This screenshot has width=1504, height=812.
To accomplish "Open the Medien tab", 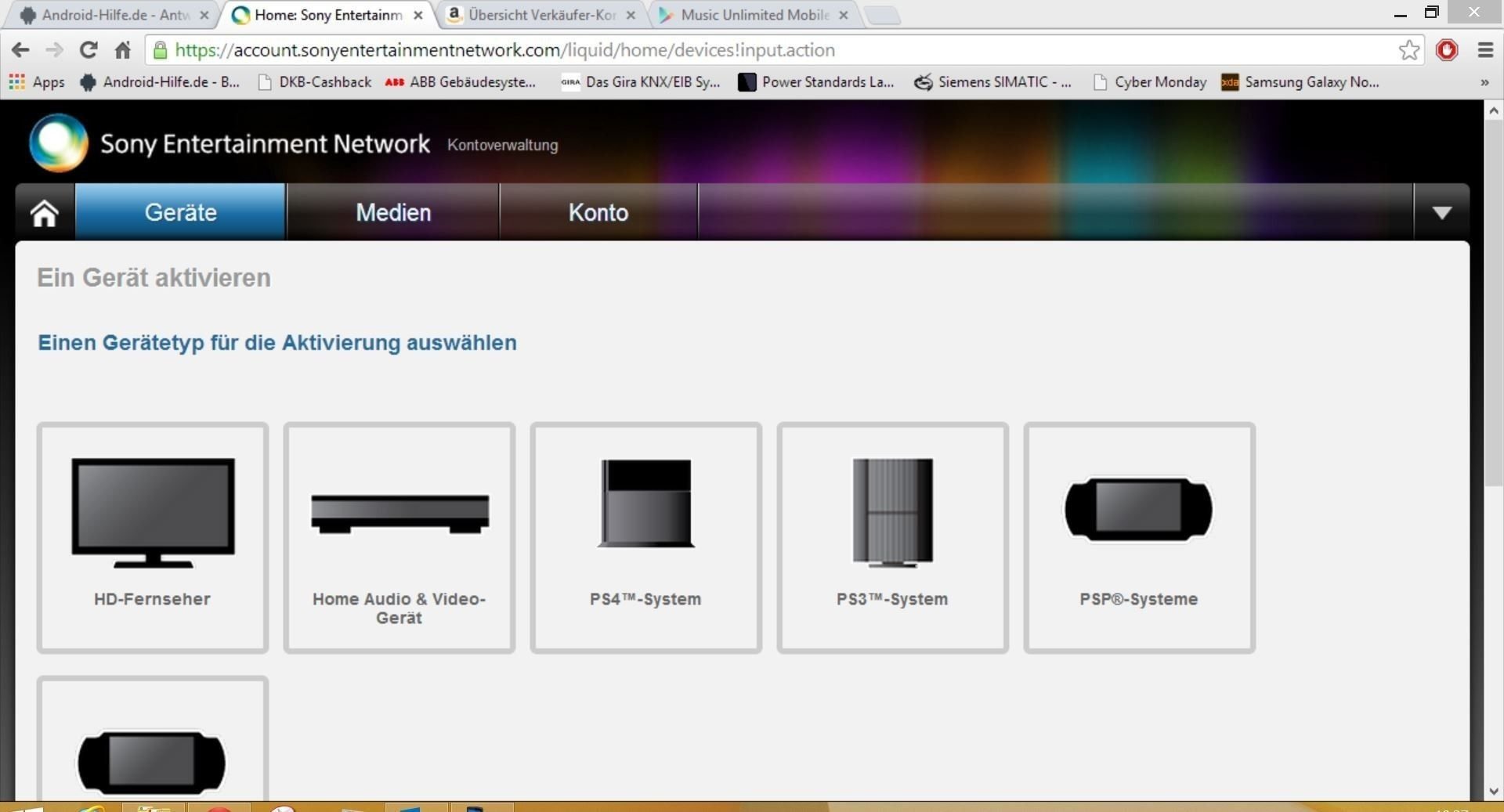I will coord(393,212).
